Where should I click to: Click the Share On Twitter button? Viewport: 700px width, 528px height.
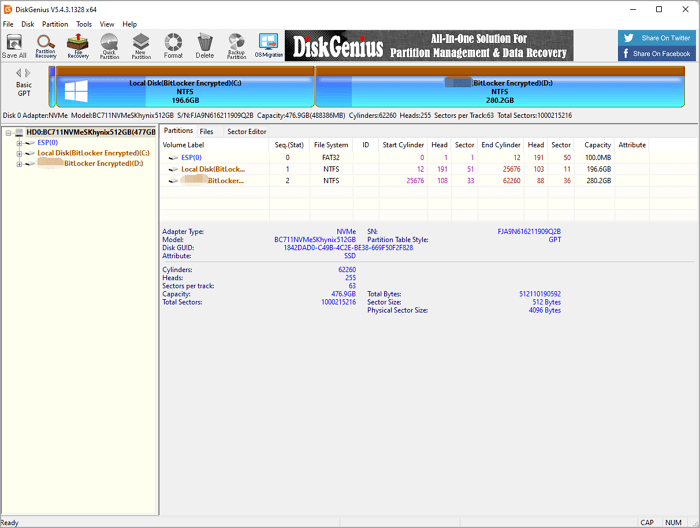click(x=657, y=38)
